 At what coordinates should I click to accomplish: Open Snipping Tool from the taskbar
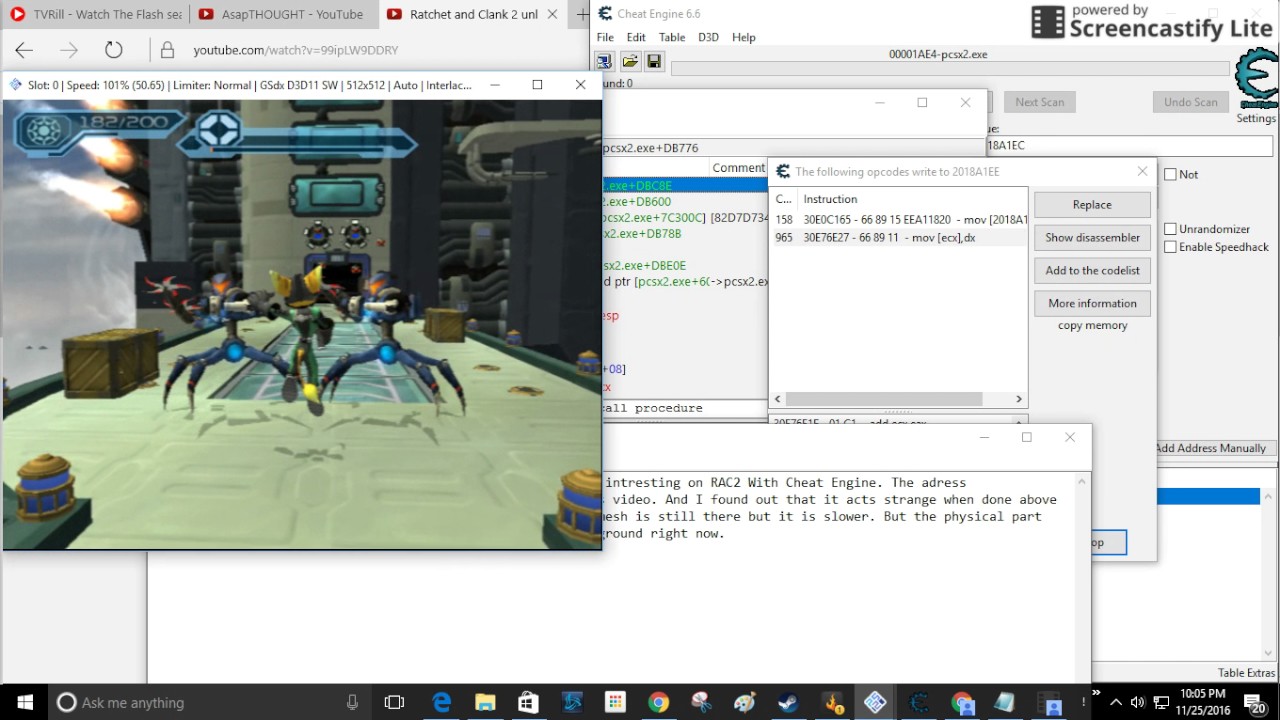click(x=701, y=702)
